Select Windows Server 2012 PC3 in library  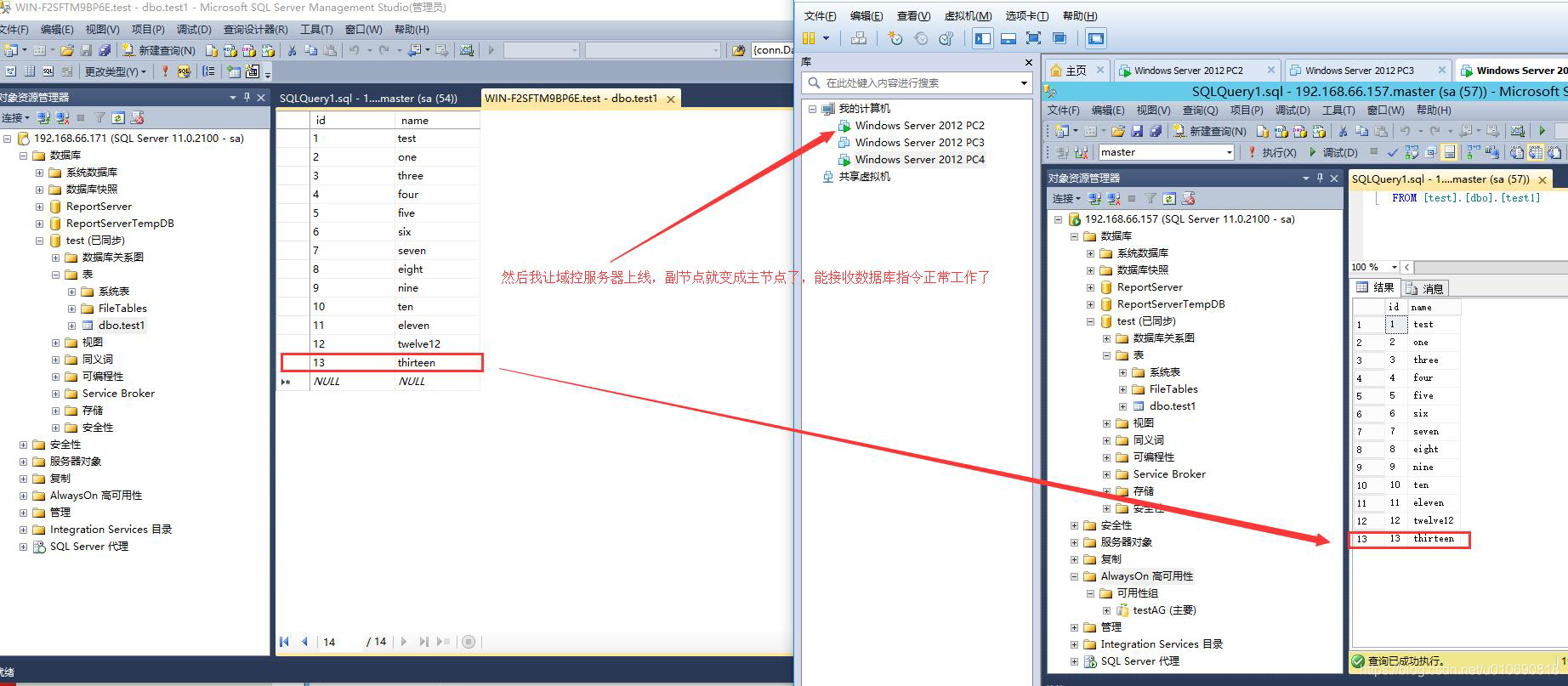point(919,142)
